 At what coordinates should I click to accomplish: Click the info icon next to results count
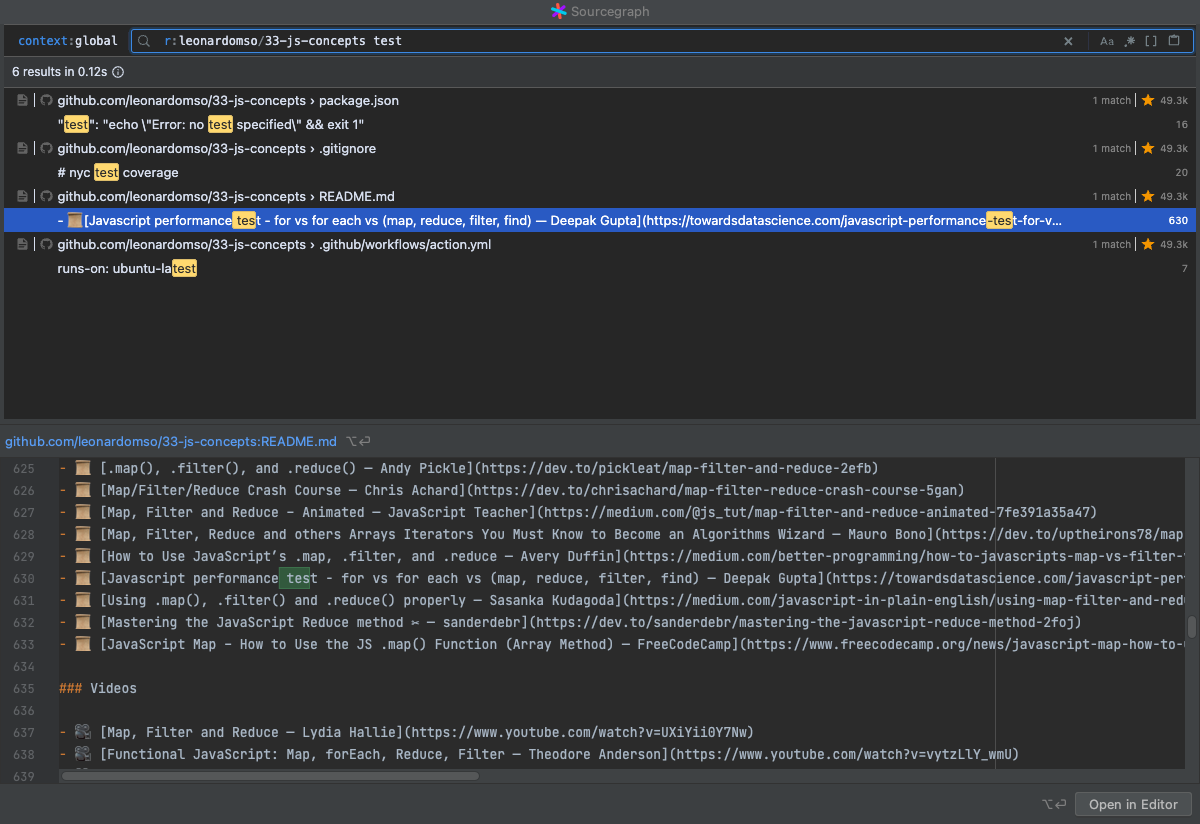point(118,72)
